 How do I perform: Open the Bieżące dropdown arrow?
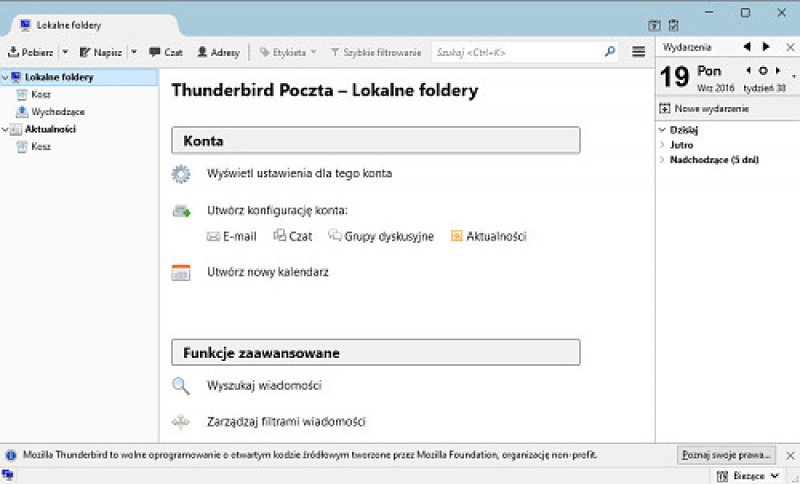click(x=774, y=476)
